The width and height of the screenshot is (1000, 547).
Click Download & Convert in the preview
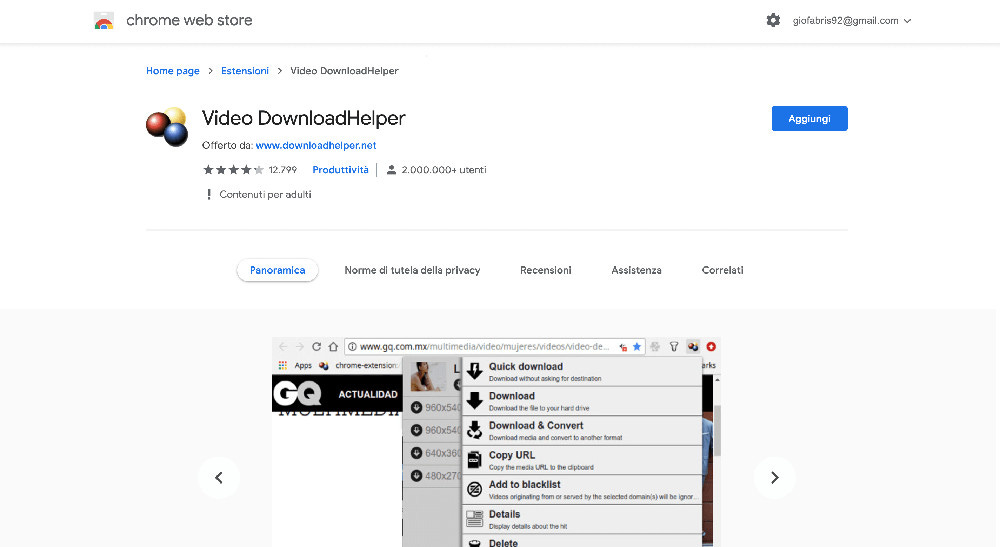tap(583, 431)
